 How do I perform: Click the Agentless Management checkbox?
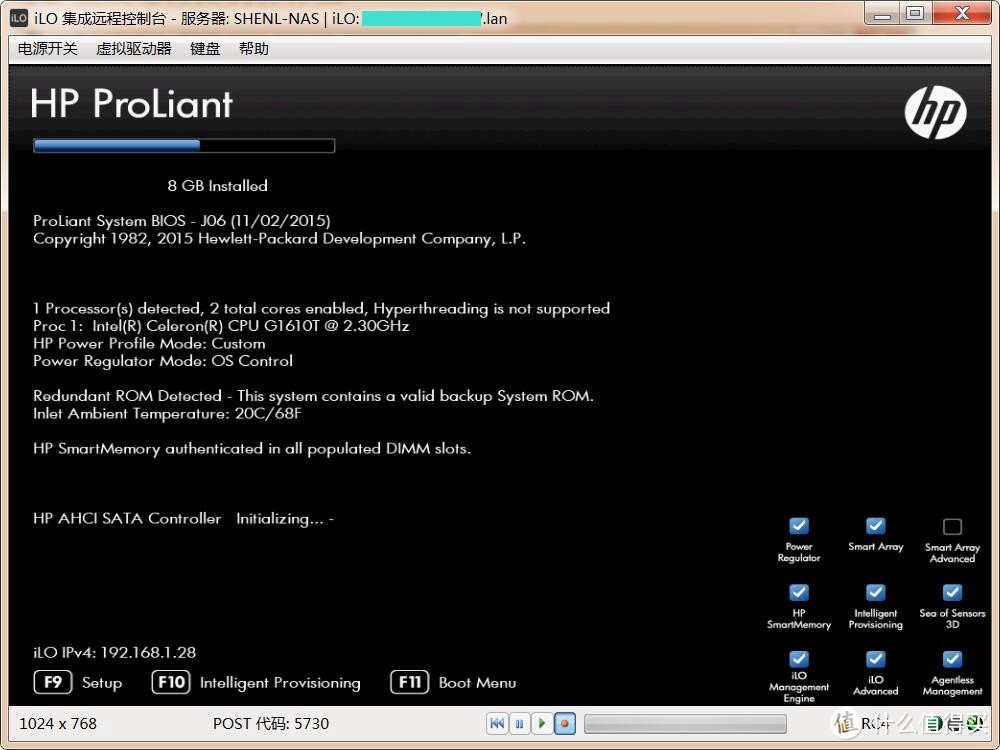click(952, 658)
